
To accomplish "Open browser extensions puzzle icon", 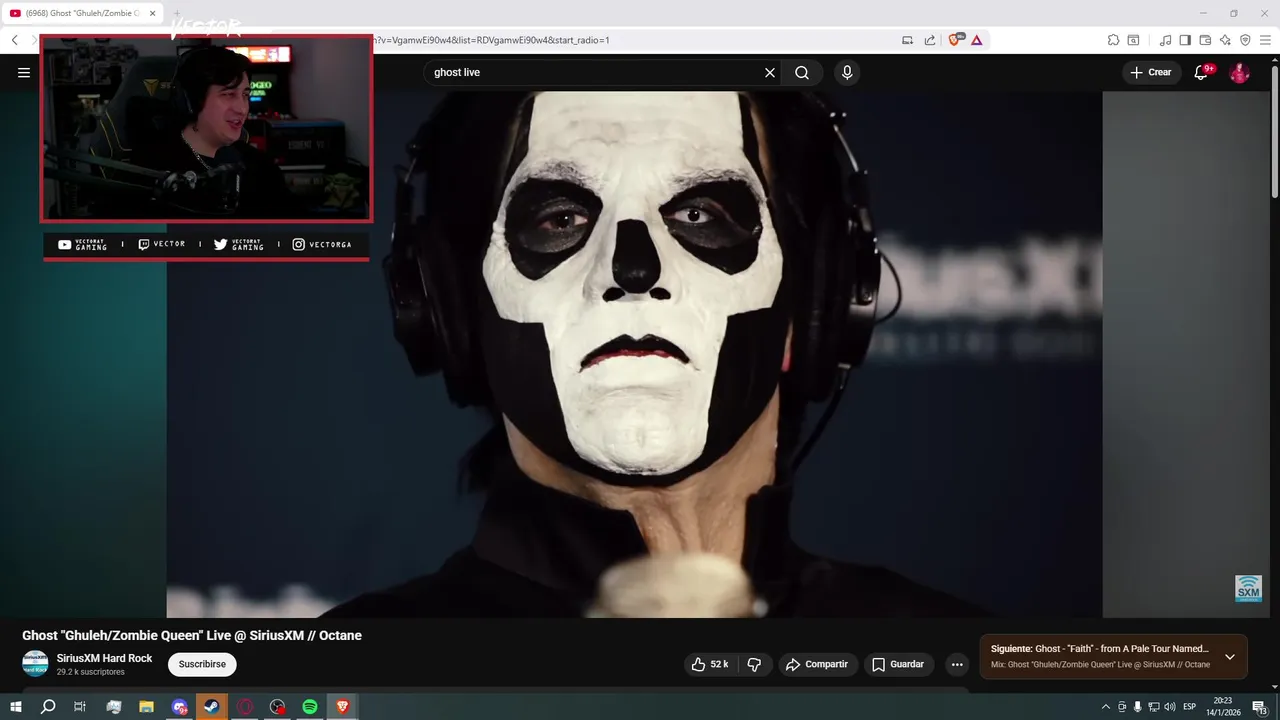I will [x=1113, y=40].
